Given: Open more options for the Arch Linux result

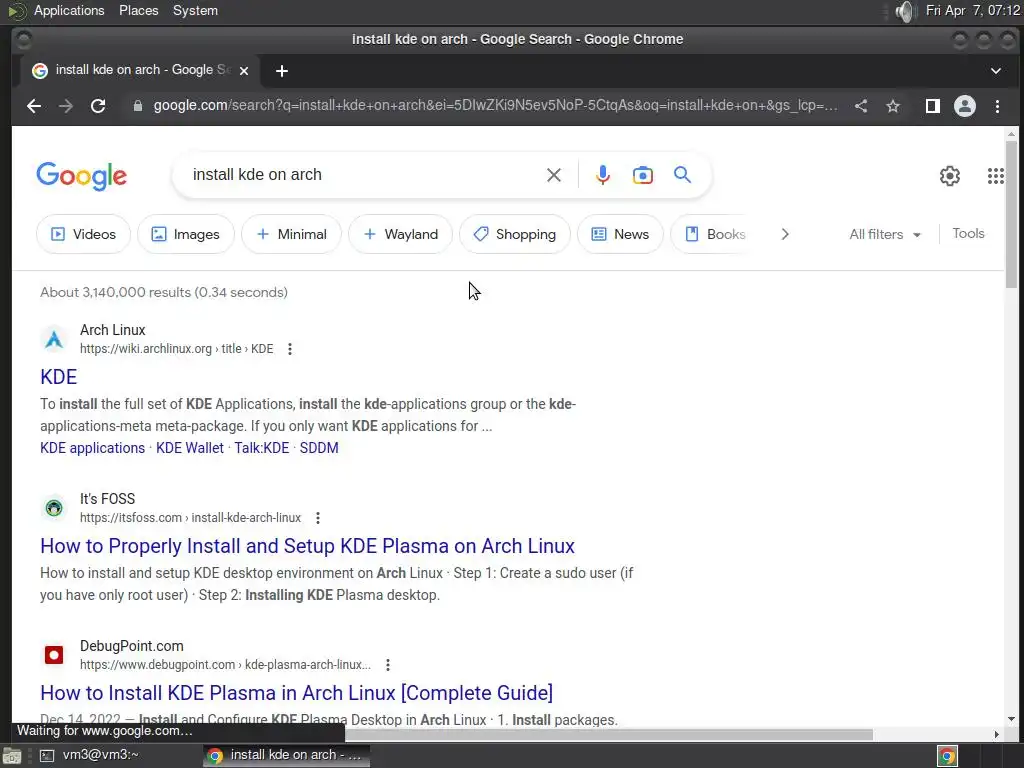Looking at the screenshot, I should click(x=290, y=349).
